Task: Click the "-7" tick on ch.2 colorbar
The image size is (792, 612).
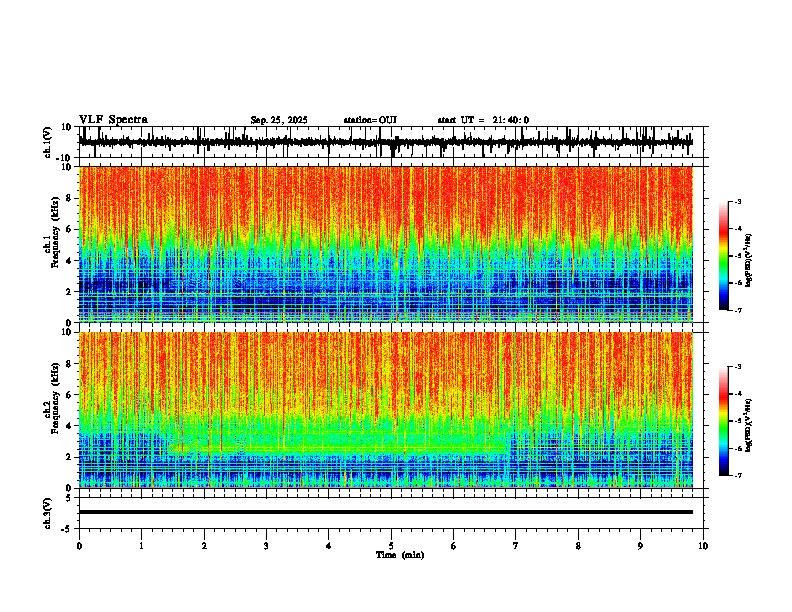Action: pyautogui.click(x=737, y=475)
